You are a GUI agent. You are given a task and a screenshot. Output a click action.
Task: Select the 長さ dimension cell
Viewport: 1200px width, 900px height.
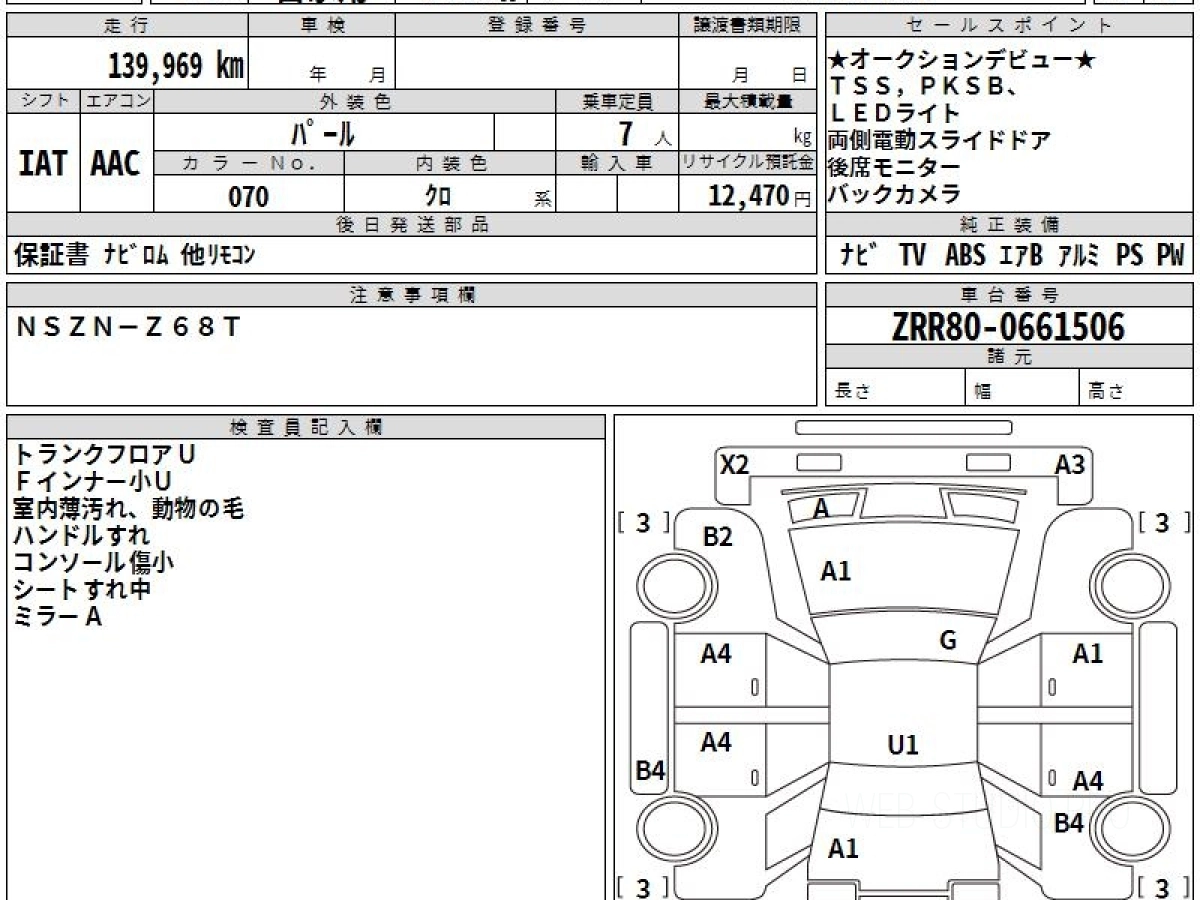point(896,389)
